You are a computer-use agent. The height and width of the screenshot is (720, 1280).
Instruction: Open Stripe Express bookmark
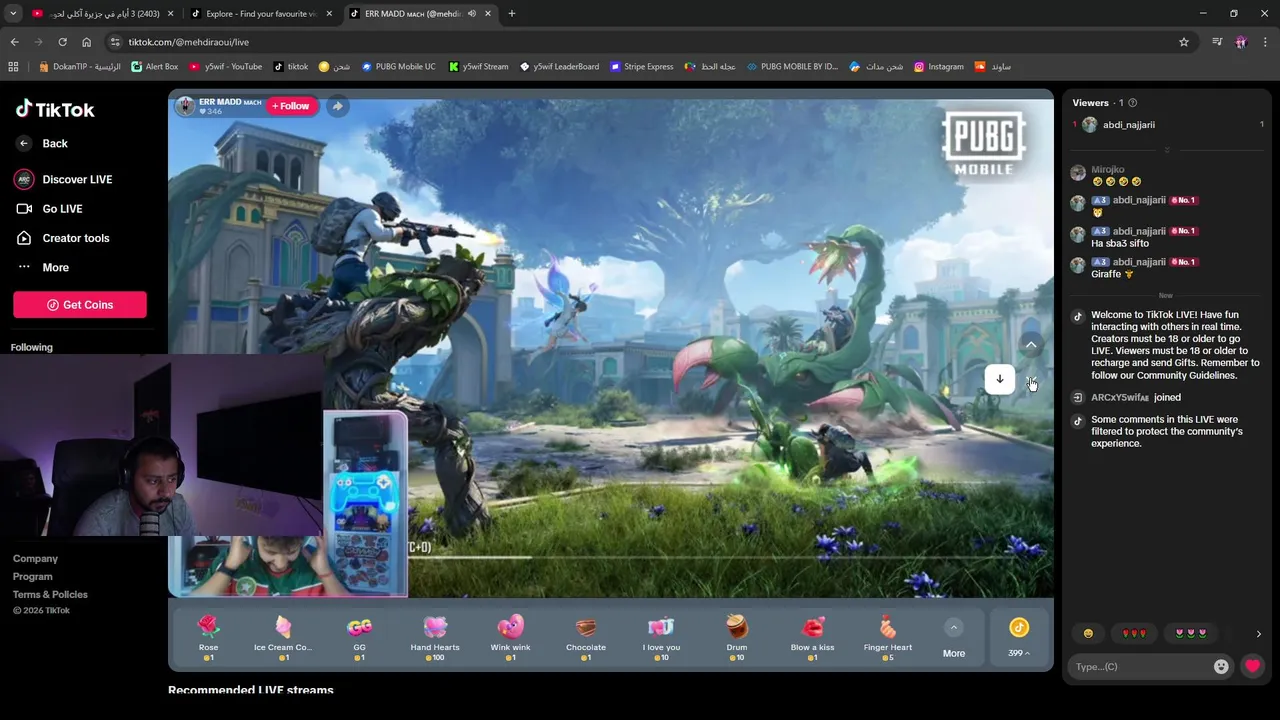641,67
